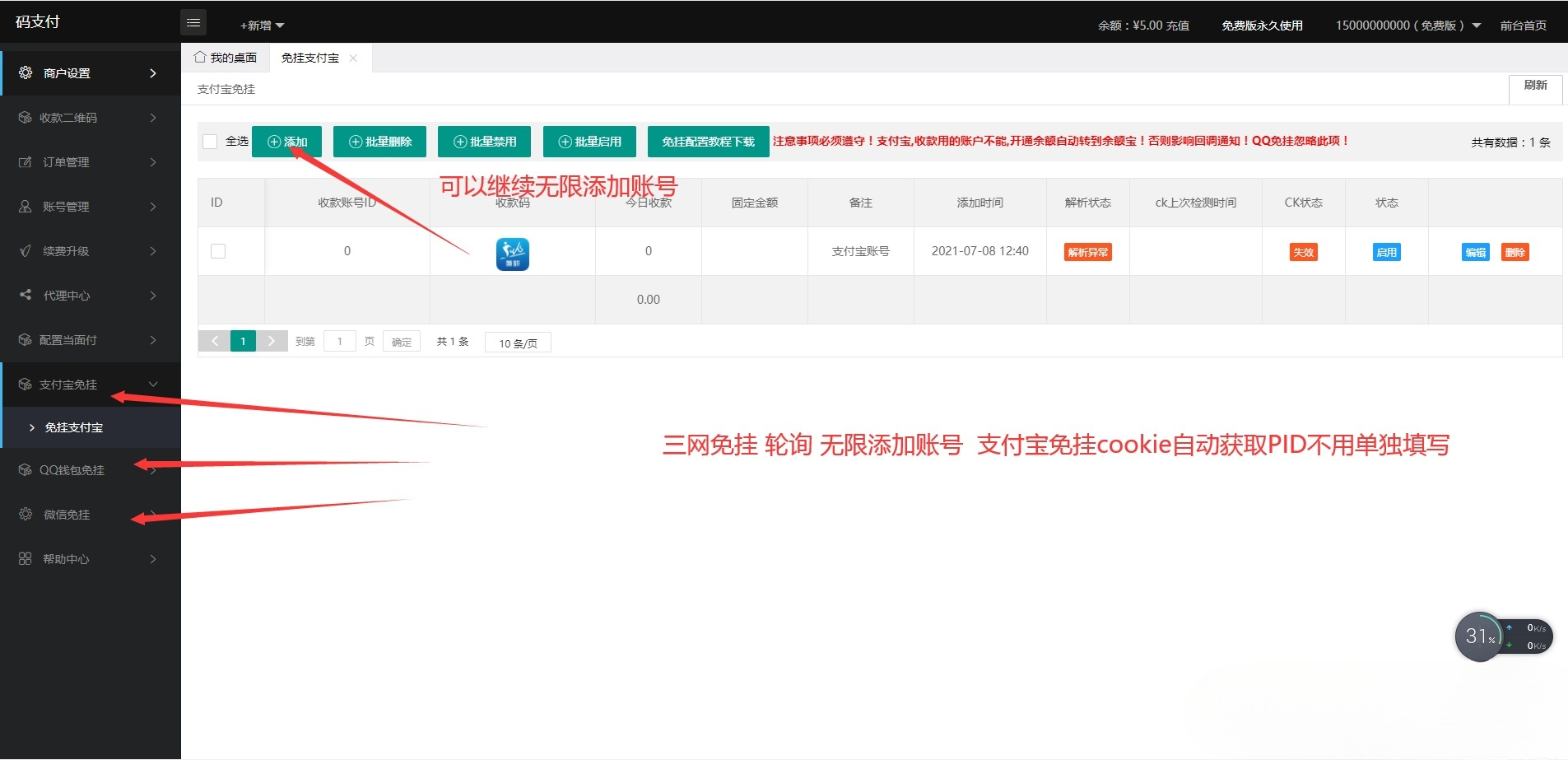Click the 添加 button to add an account
This screenshot has width=1568, height=760.
click(x=286, y=141)
